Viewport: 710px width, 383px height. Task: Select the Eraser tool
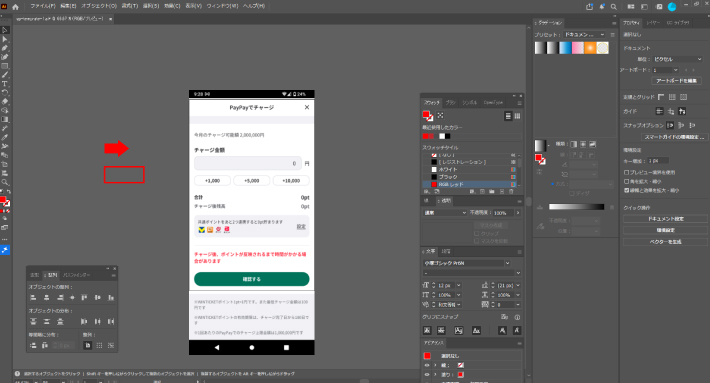(5, 101)
